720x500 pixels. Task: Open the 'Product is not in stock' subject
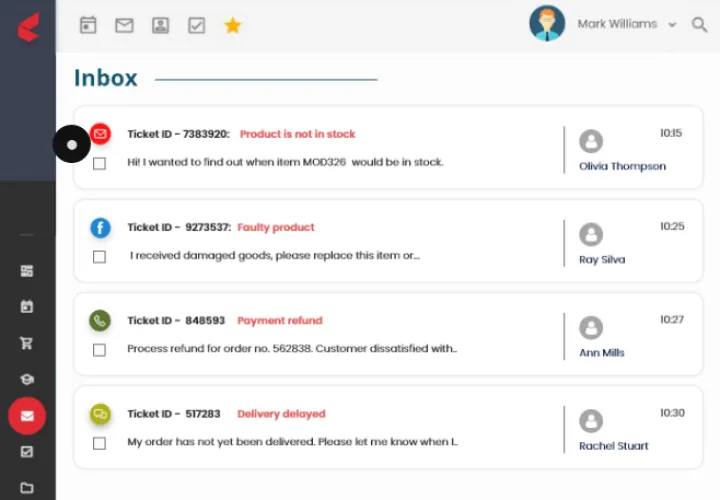click(298, 134)
